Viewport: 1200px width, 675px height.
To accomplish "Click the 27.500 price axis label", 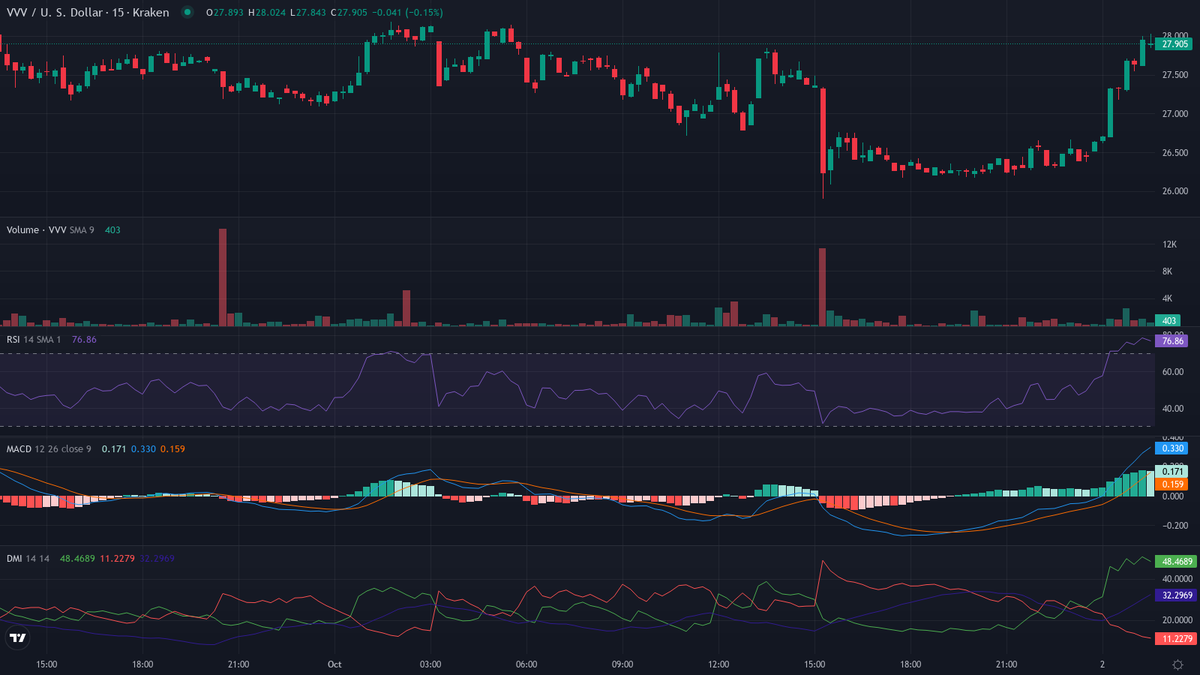I will coord(1174,75).
